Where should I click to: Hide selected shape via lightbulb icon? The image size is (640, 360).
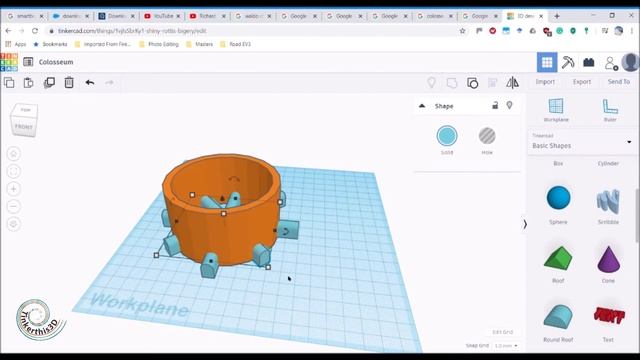coord(509,105)
